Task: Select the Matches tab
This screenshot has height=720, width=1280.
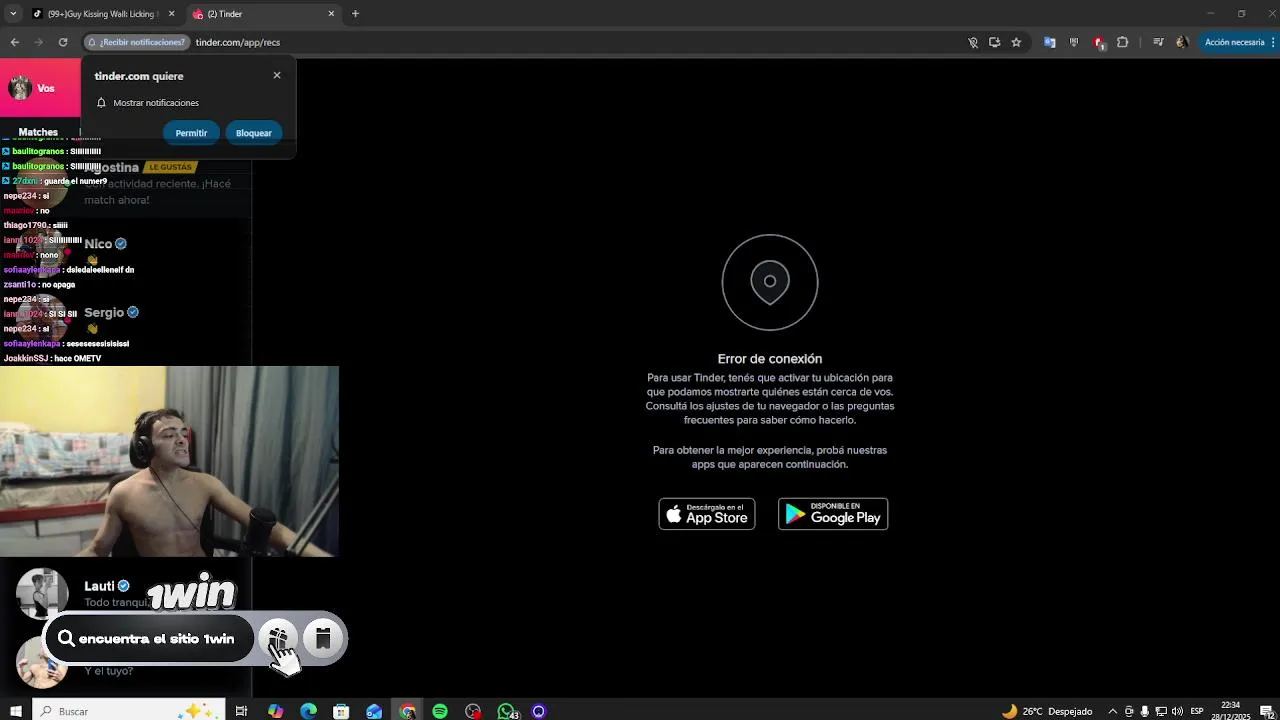Action: (x=38, y=132)
